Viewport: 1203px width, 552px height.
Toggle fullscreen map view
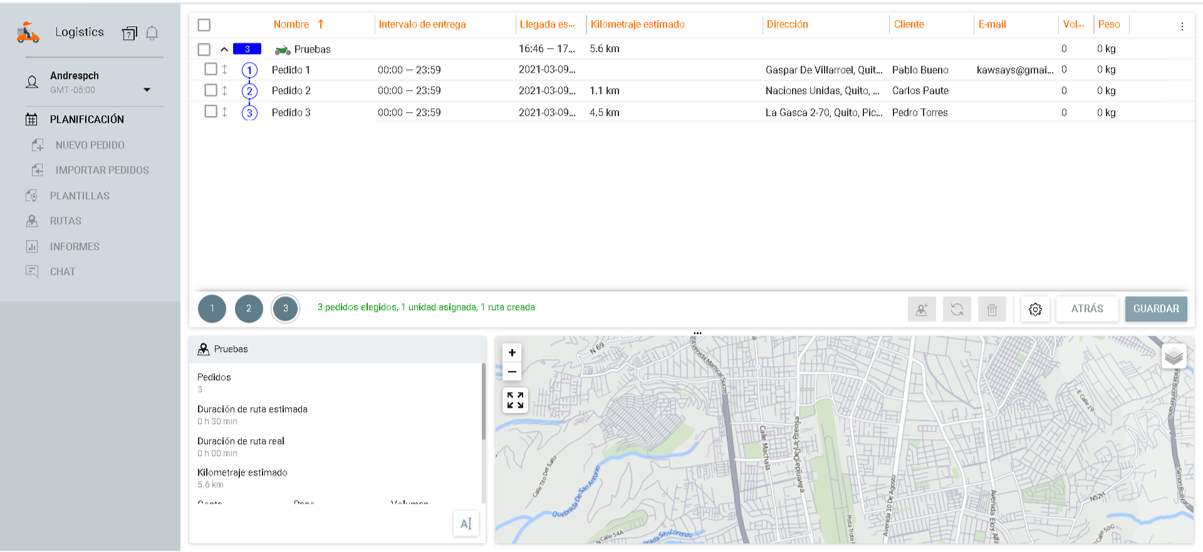tap(515, 400)
